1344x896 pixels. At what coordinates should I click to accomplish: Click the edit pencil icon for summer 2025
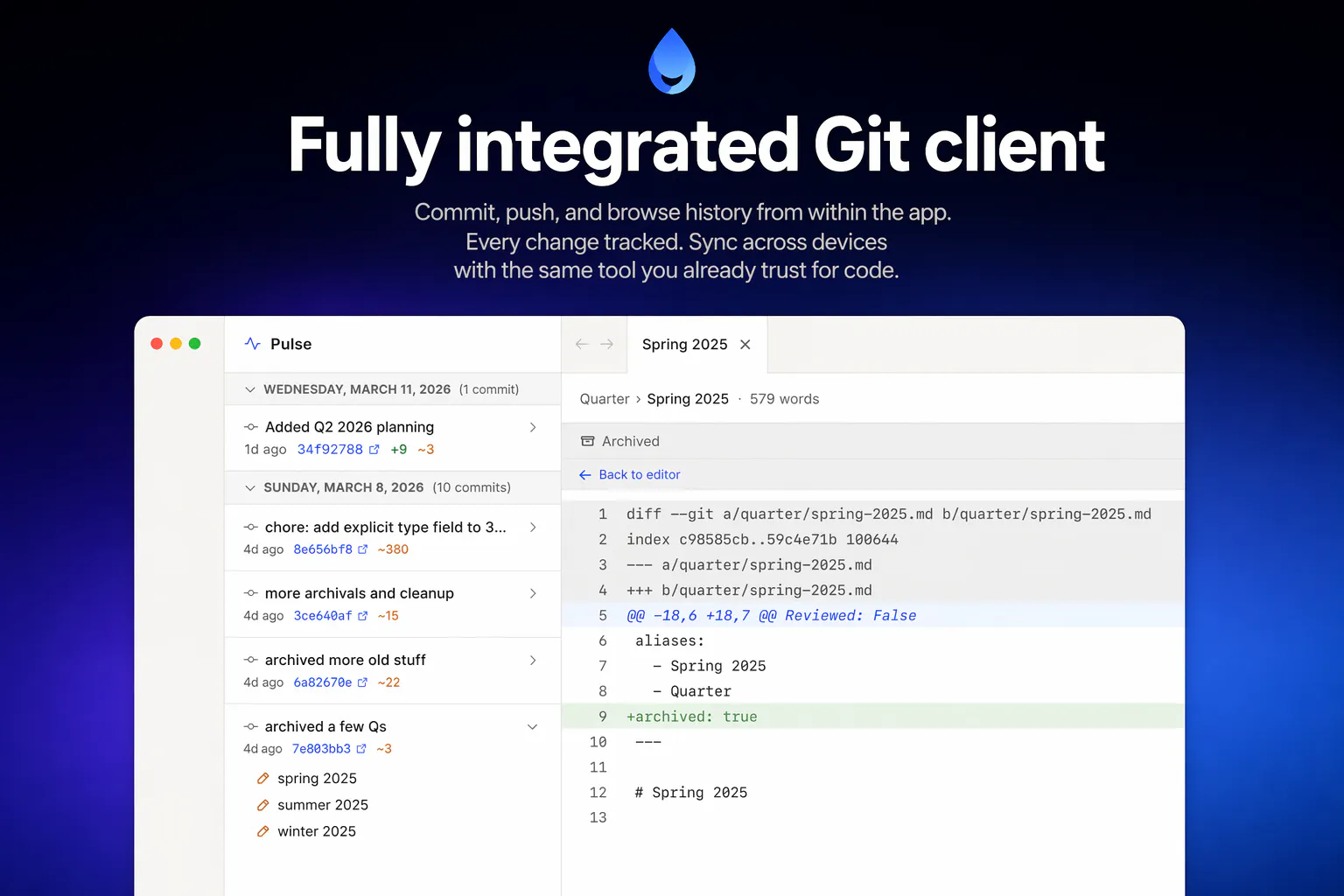pyautogui.click(x=262, y=805)
